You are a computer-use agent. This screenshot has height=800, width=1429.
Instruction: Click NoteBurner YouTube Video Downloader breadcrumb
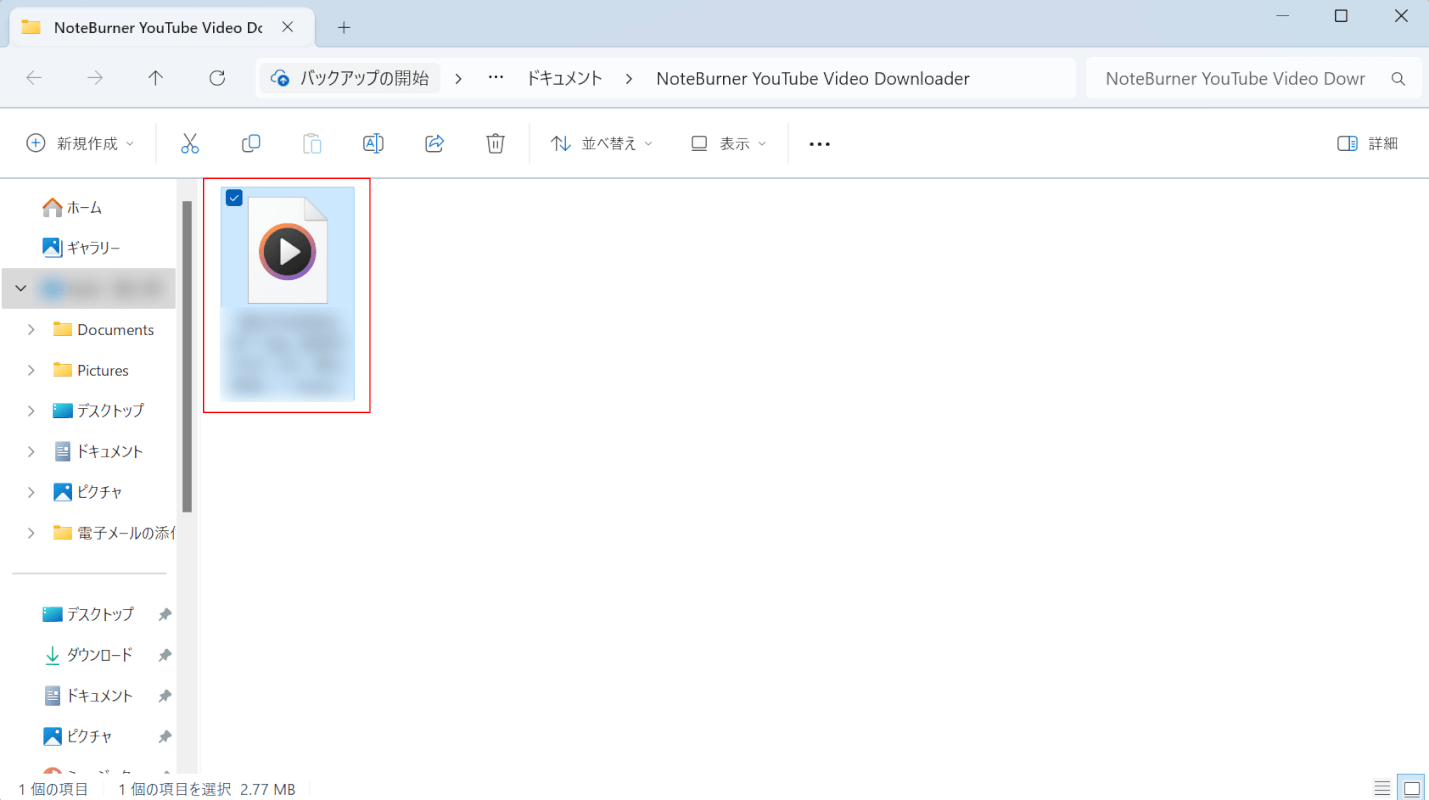[813, 78]
